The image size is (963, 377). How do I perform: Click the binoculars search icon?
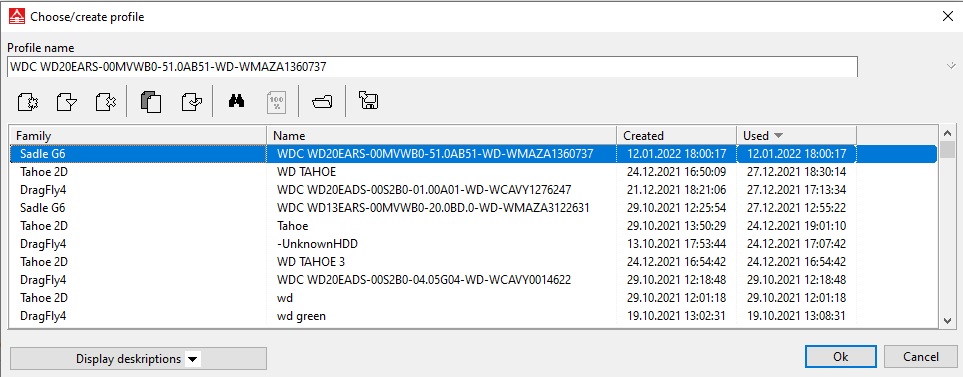click(236, 102)
